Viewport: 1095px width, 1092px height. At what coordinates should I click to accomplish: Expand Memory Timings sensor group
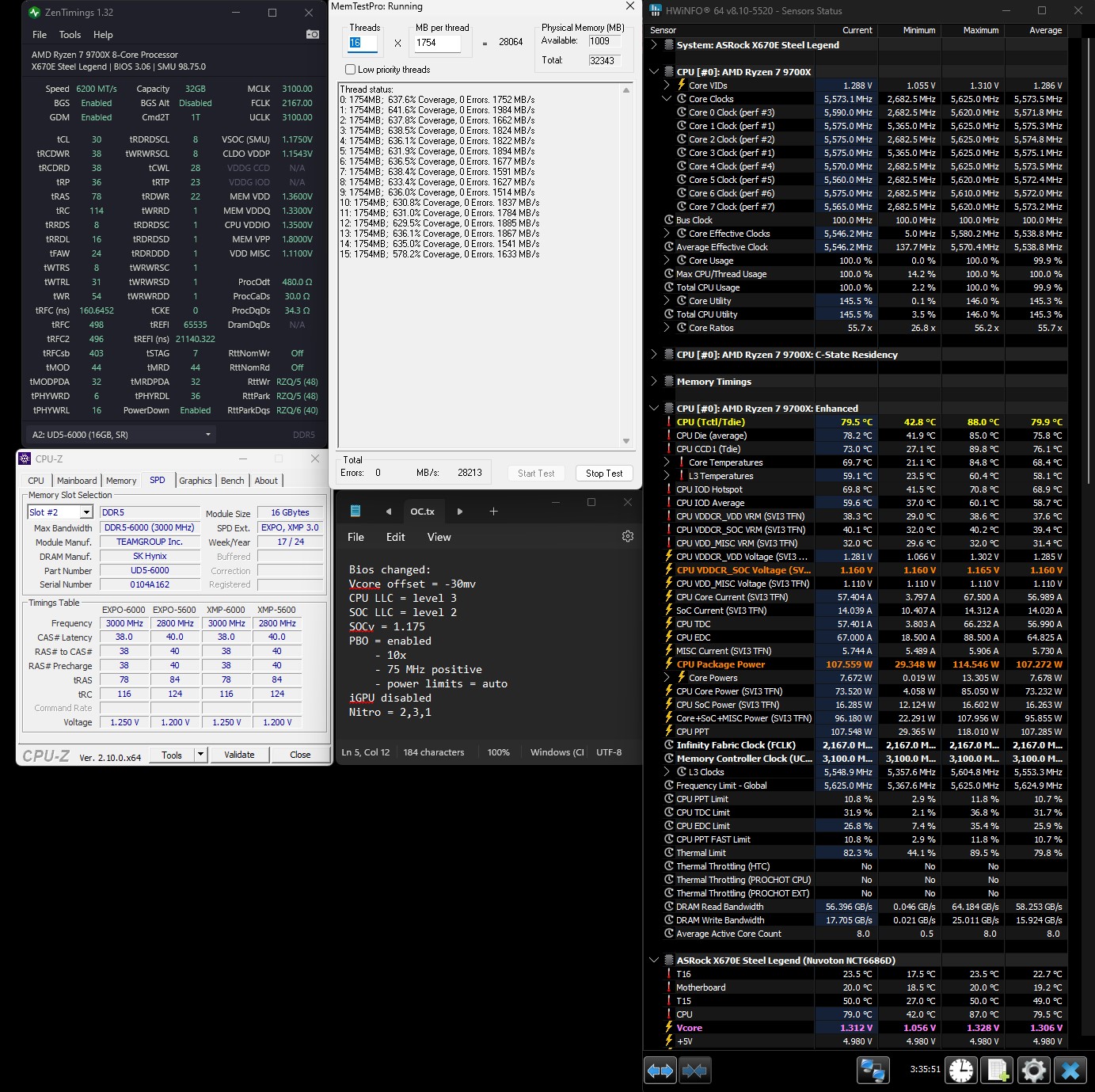(x=654, y=382)
